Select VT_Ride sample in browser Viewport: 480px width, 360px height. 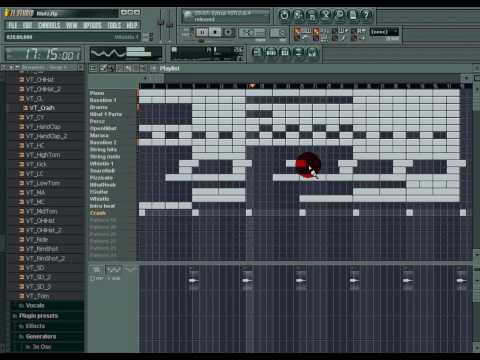37,239
